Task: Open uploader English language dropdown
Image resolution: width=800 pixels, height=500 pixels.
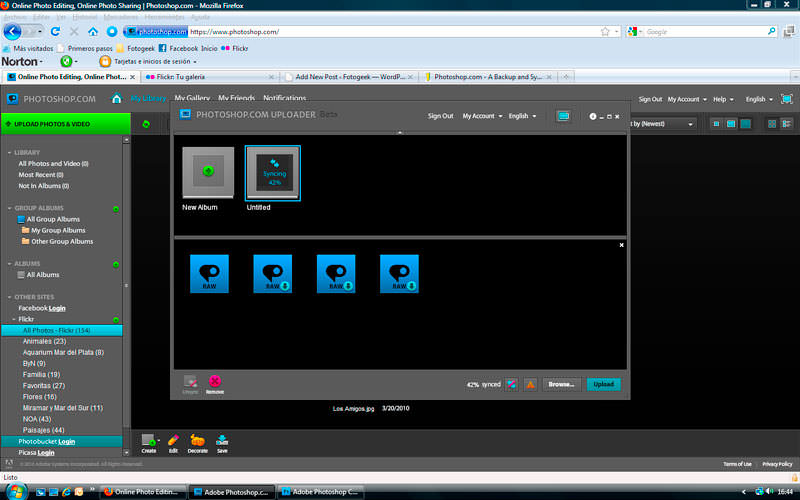Action: coord(522,116)
